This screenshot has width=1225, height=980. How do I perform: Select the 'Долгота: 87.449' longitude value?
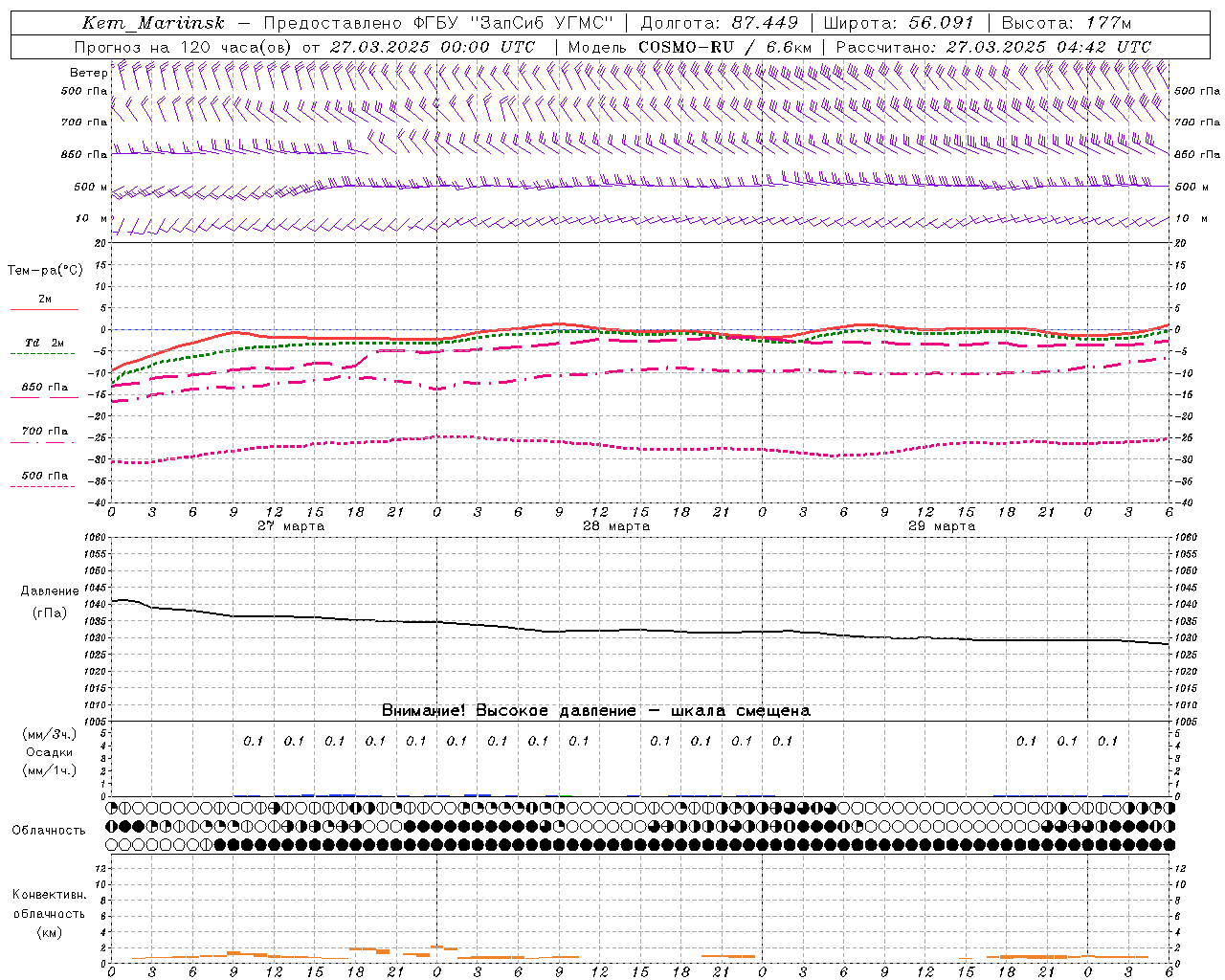[x=719, y=23]
